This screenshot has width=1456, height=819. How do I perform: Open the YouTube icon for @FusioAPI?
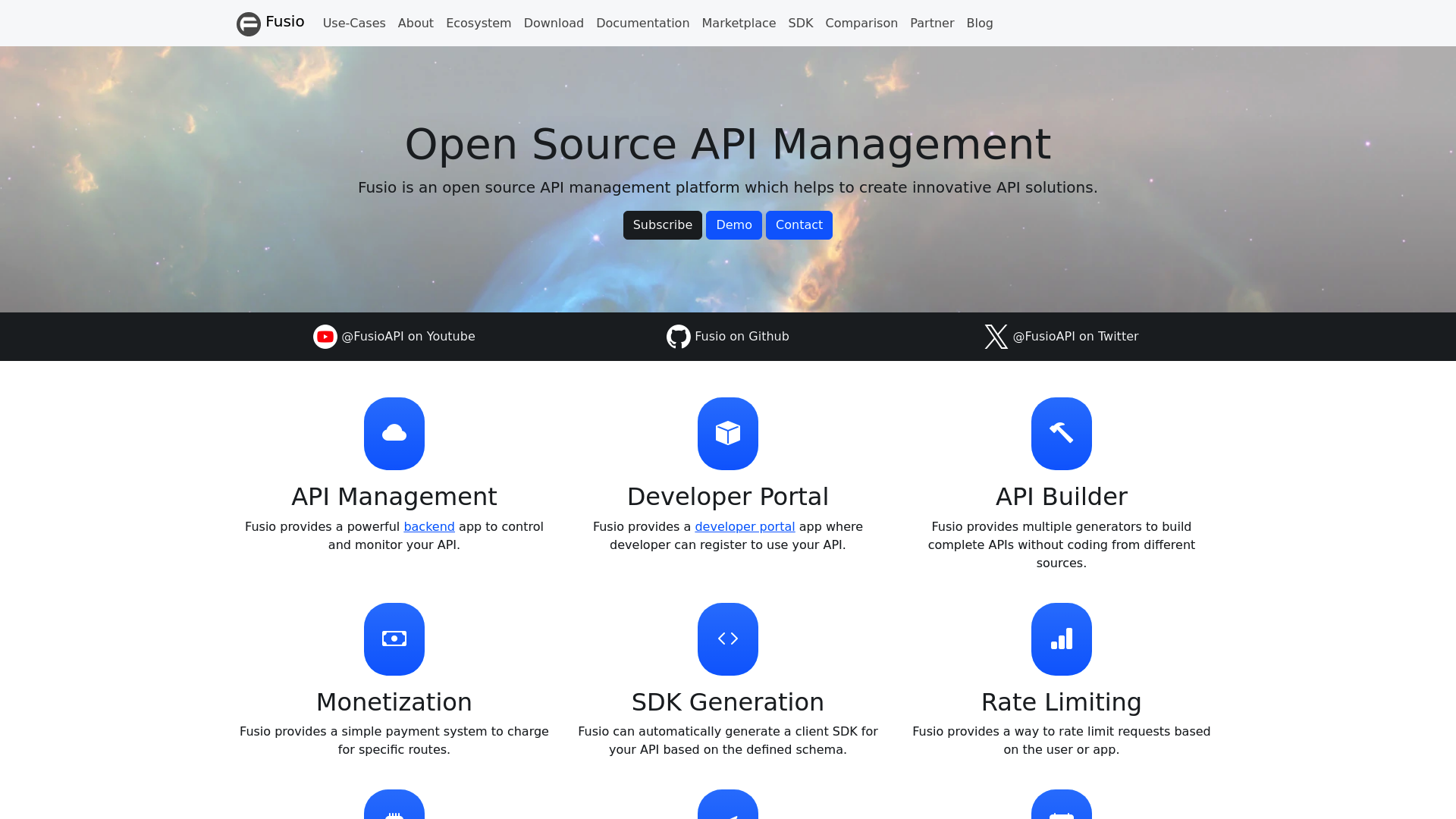coord(325,337)
